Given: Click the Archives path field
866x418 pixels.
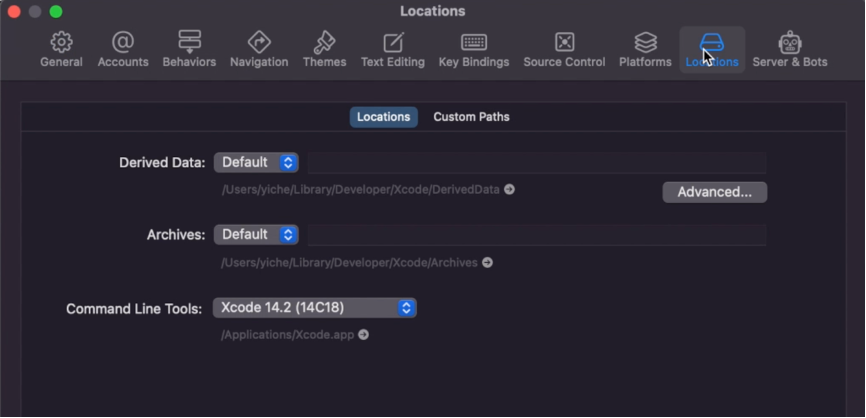Looking at the screenshot, I should pyautogui.click(x=537, y=235).
